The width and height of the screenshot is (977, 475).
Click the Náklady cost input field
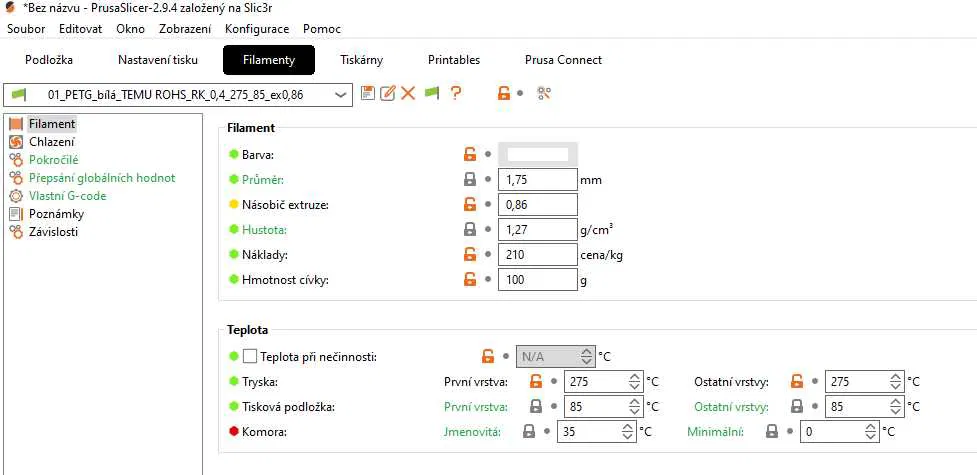pyautogui.click(x=537, y=254)
